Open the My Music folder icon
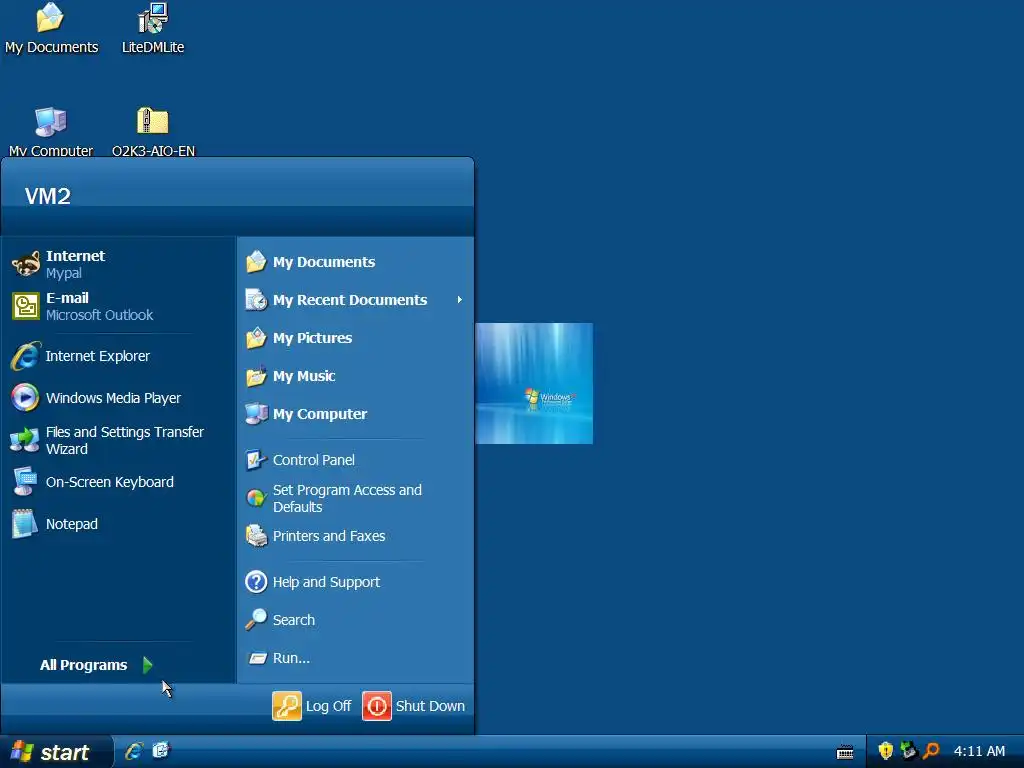 coord(256,376)
